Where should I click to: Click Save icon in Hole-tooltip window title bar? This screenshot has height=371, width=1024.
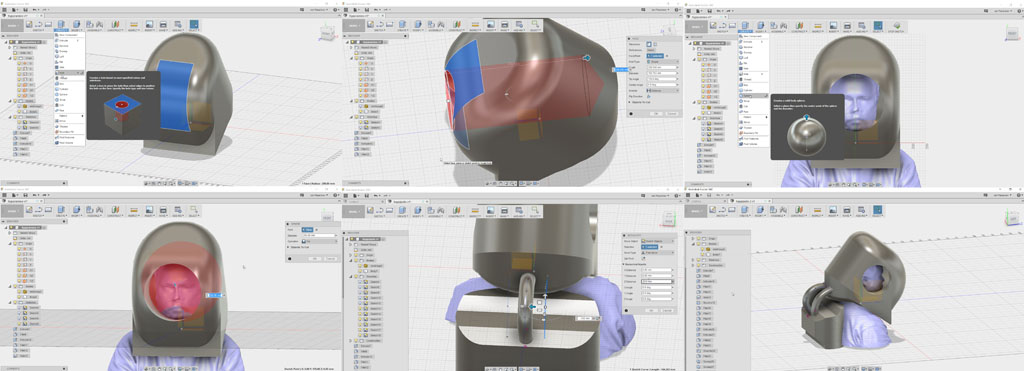[25, 10]
